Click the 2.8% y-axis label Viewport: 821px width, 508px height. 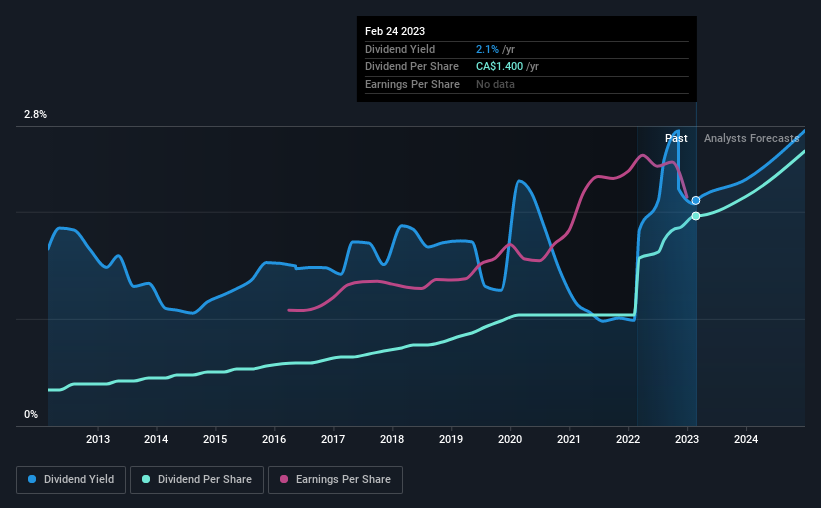[x=35, y=114]
